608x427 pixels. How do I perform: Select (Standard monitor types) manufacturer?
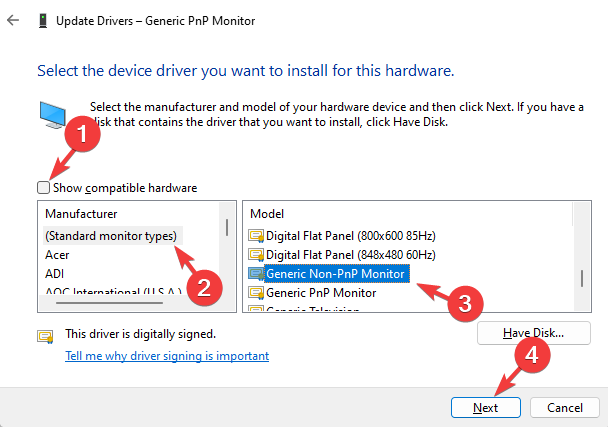tap(110, 236)
